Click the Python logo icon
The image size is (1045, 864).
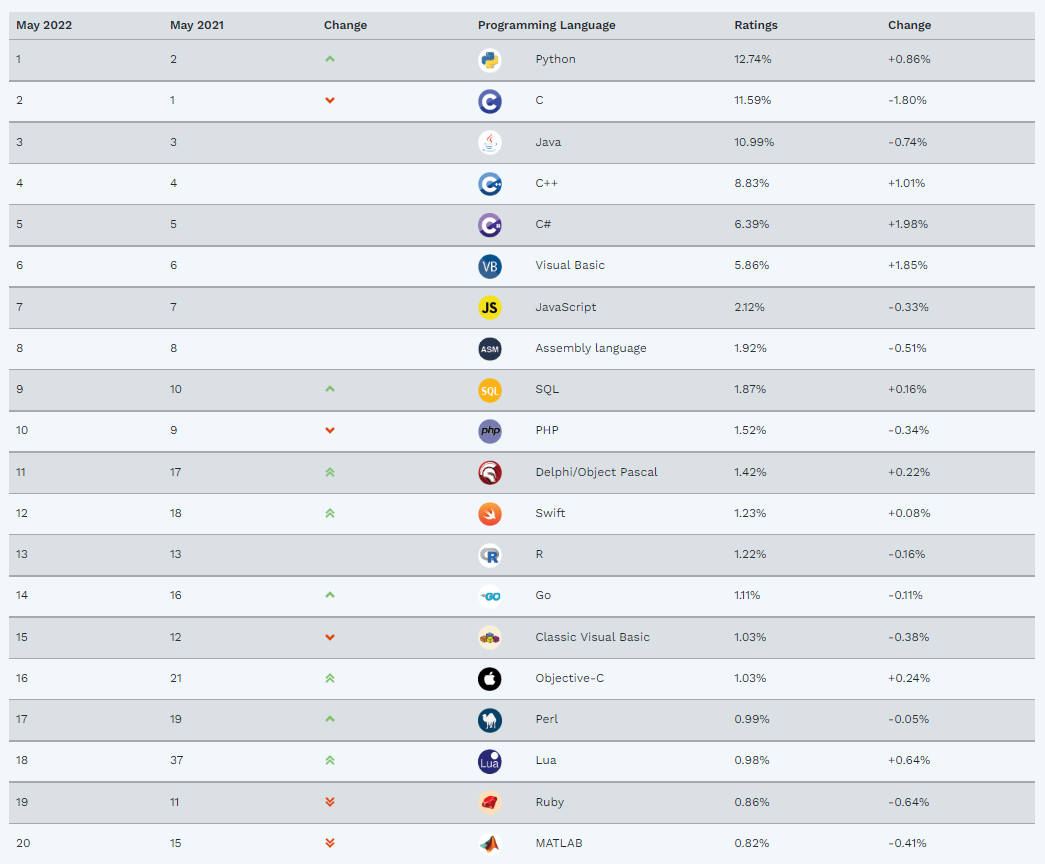click(x=490, y=60)
